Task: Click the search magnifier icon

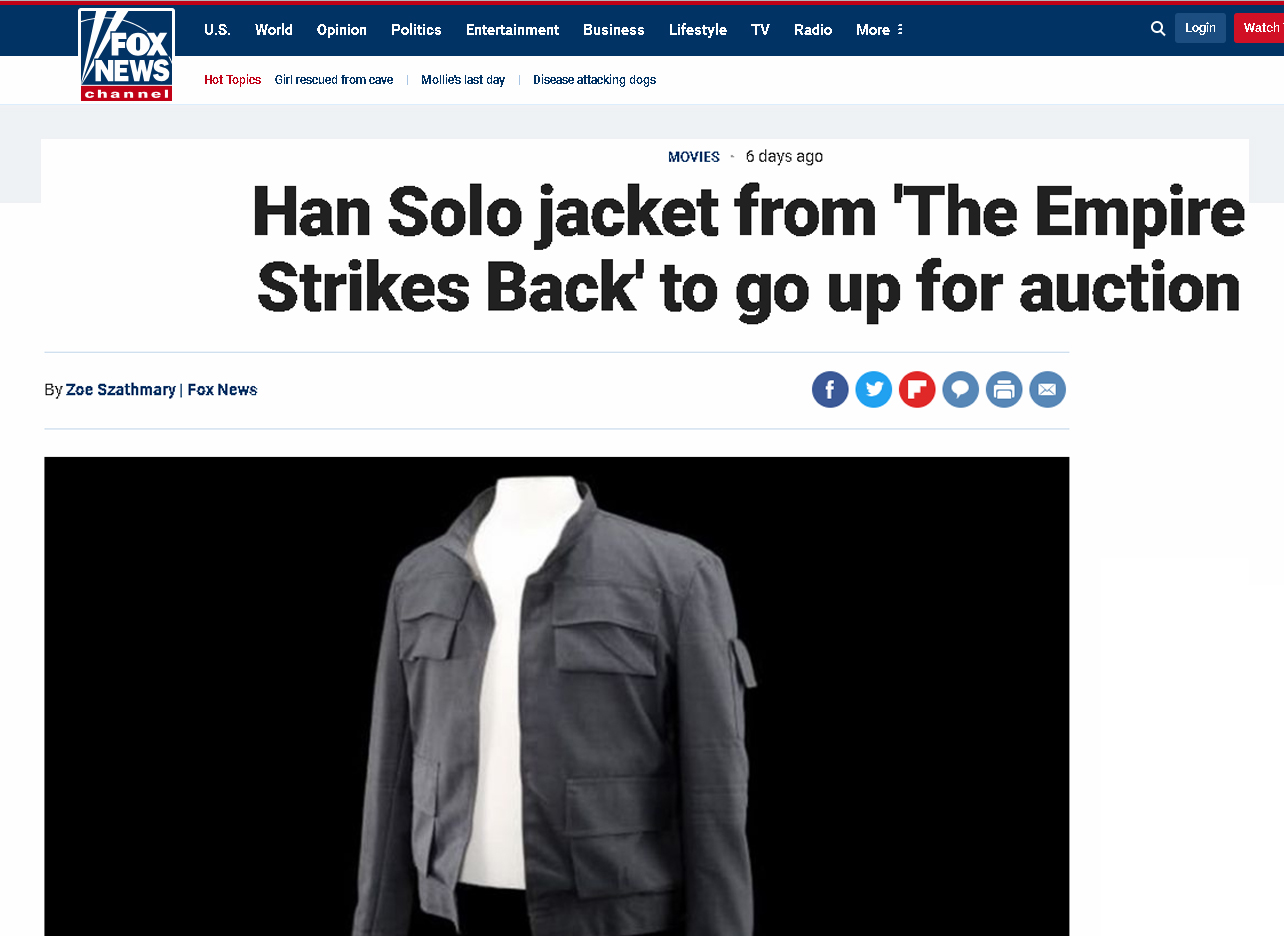Action: (x=1158, y=29)
